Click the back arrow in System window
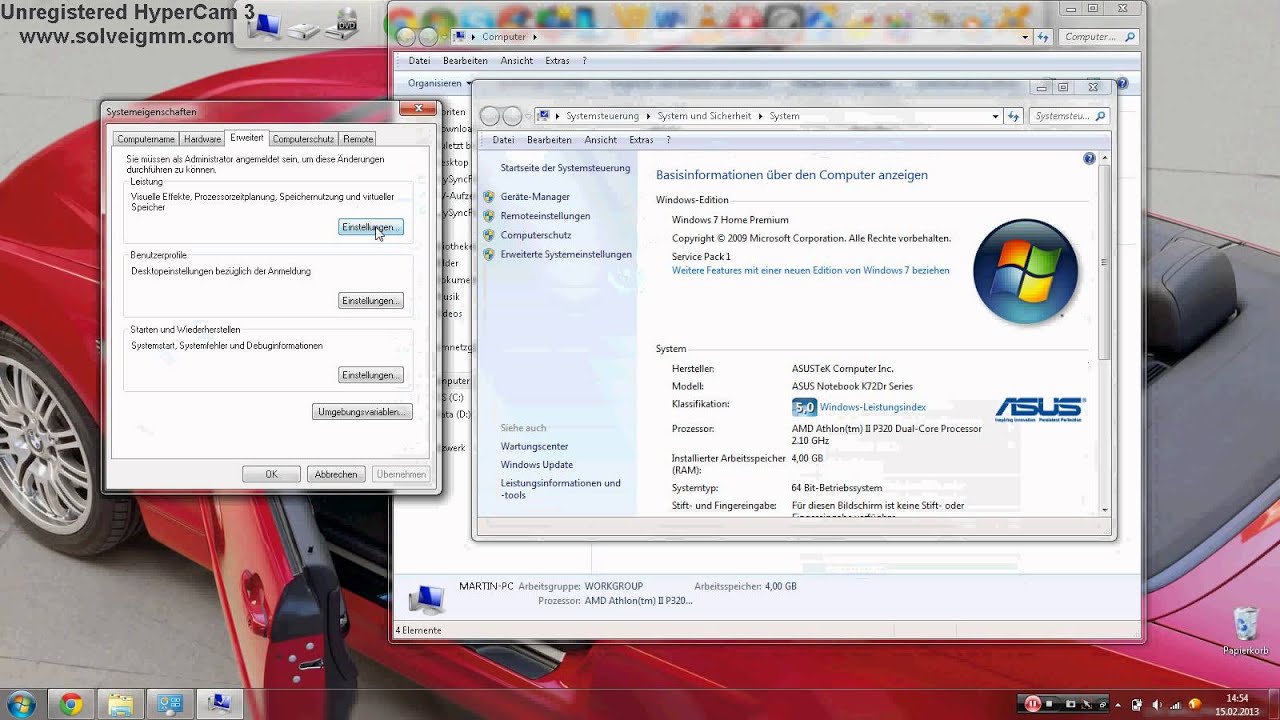 (489, 116)
